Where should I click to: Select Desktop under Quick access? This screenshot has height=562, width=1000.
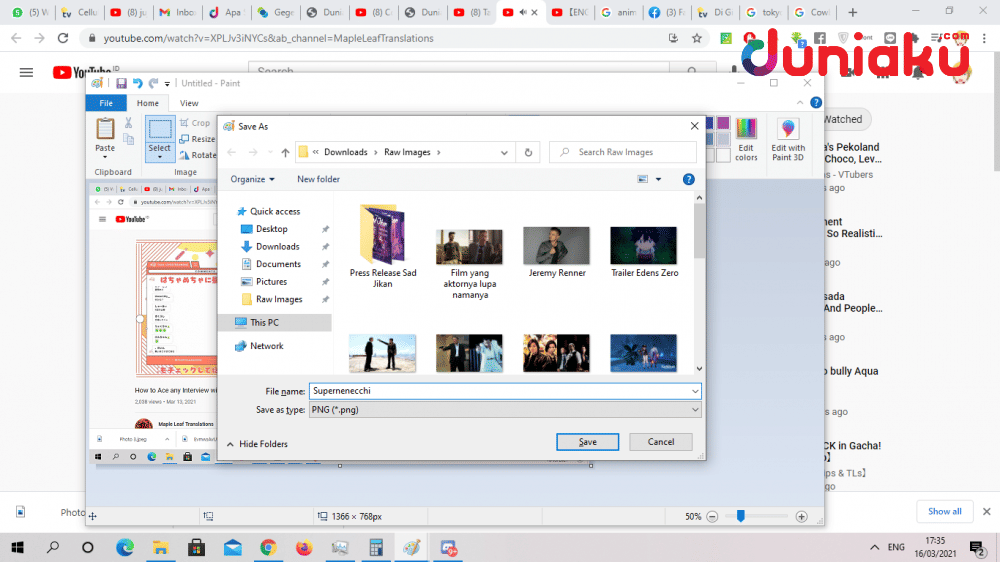click(x=271, y=229)
